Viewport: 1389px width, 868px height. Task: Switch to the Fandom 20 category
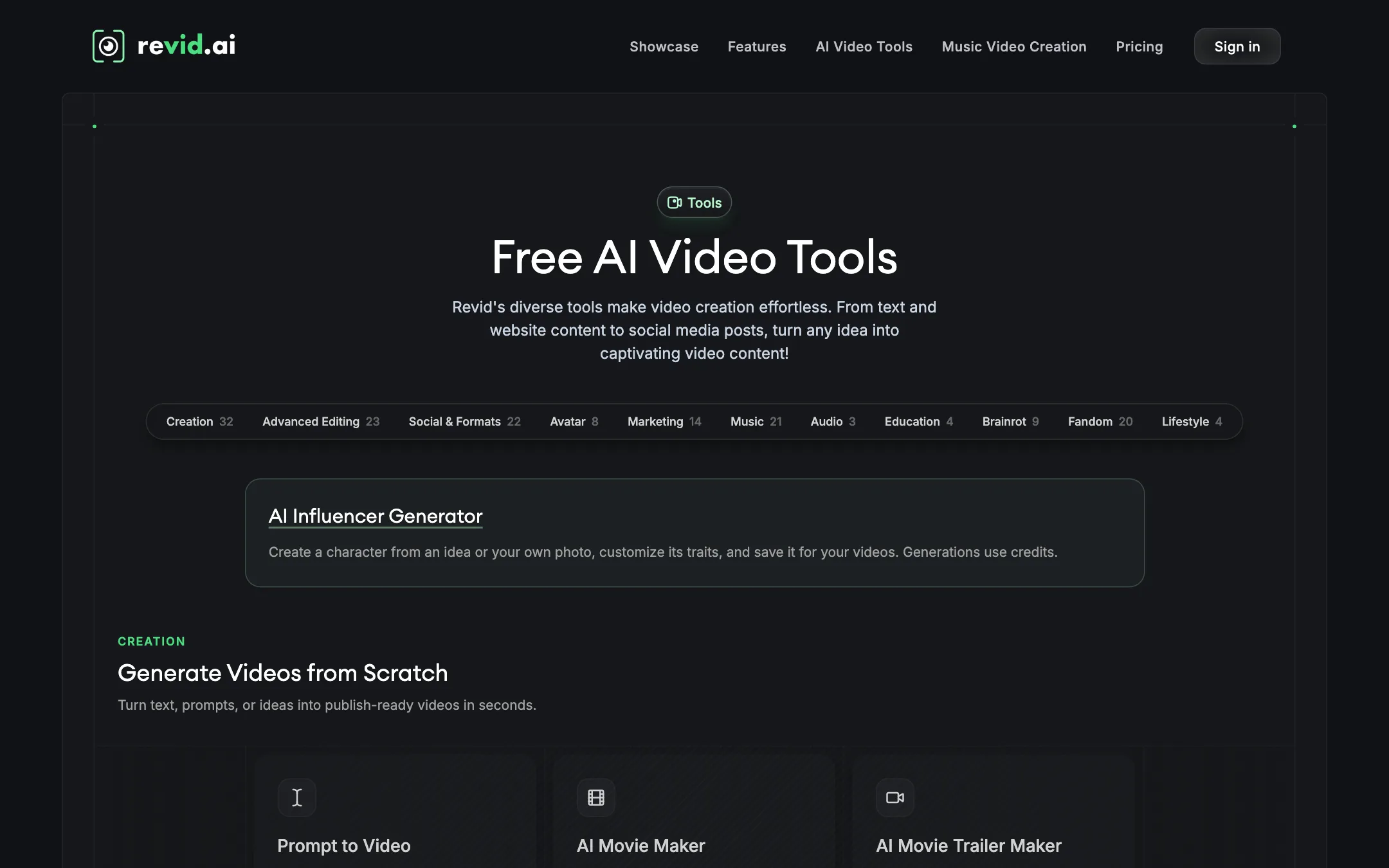(1100, 421)
